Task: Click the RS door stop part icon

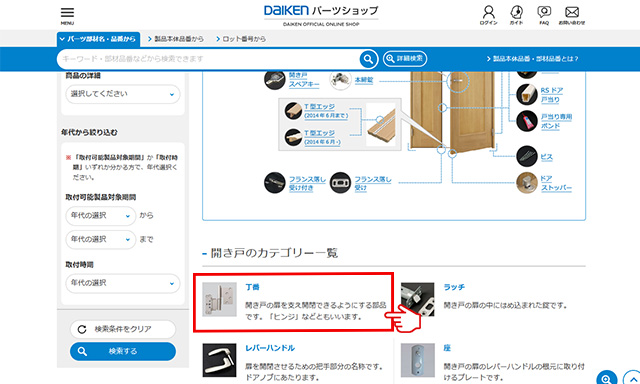Action: coord(527,94)
